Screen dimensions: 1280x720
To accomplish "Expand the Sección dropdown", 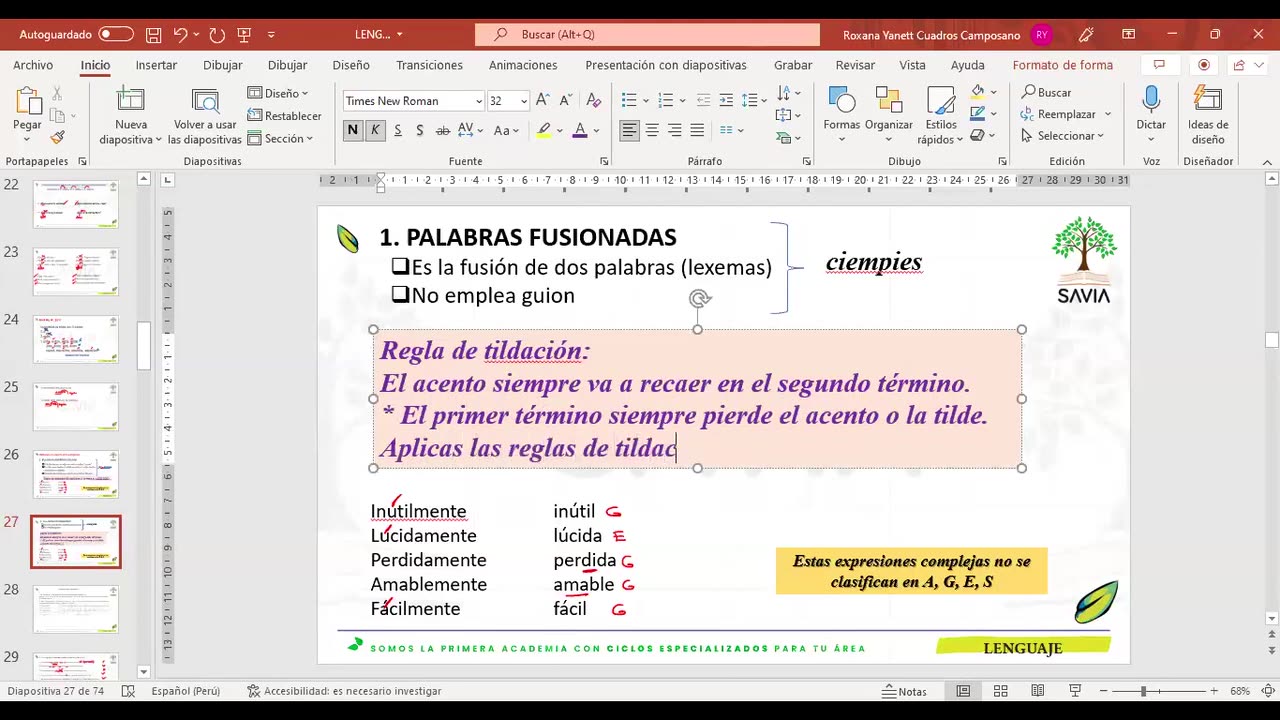I will 281,139.
